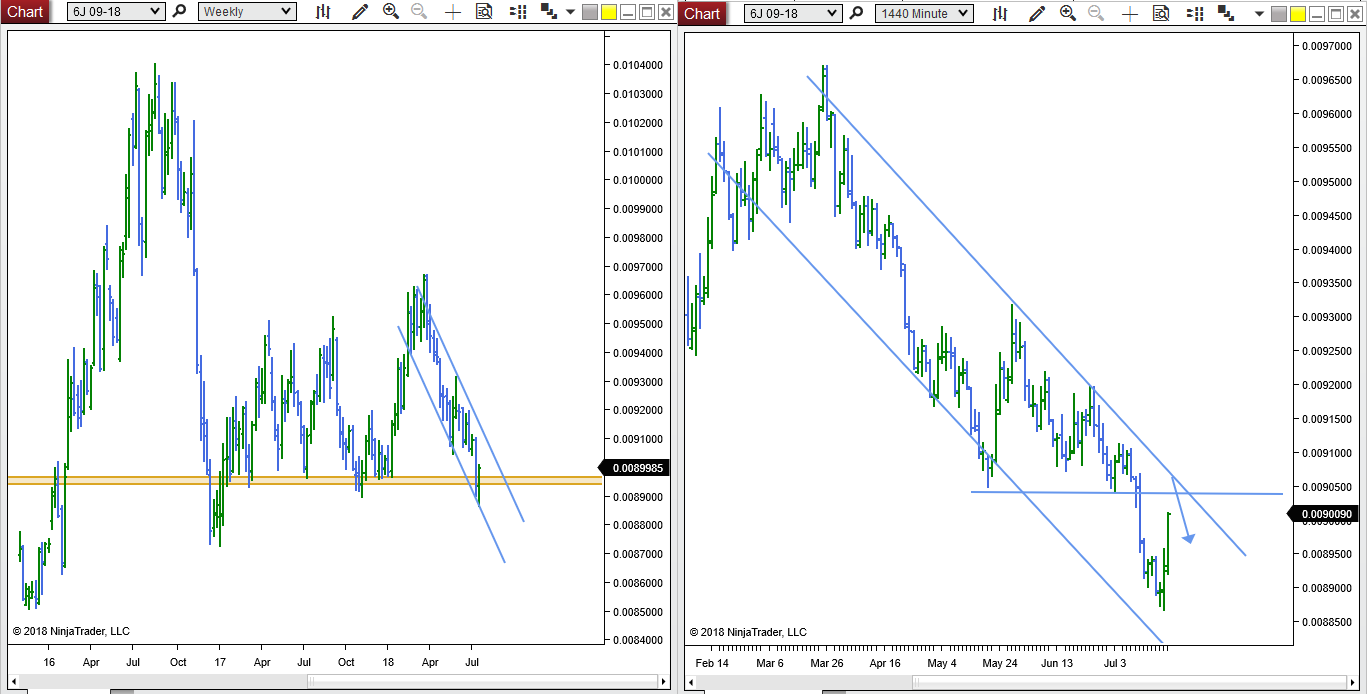1367x694 pixels.
Task: Click the left arrow of daily chart's horizontal scrollbar
Action: [689, 682]
